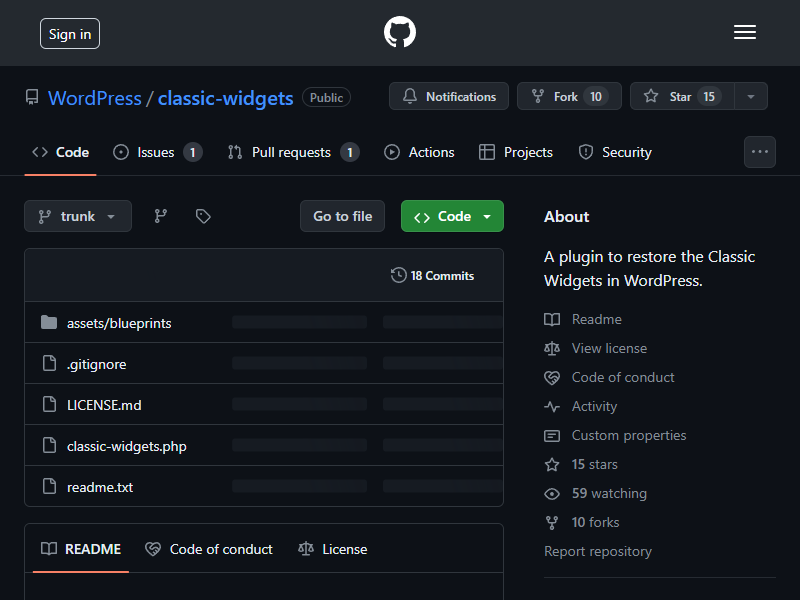Click the fork icon beside 10 forks
This screenshot has width=800, height=600.
(552, 523)
